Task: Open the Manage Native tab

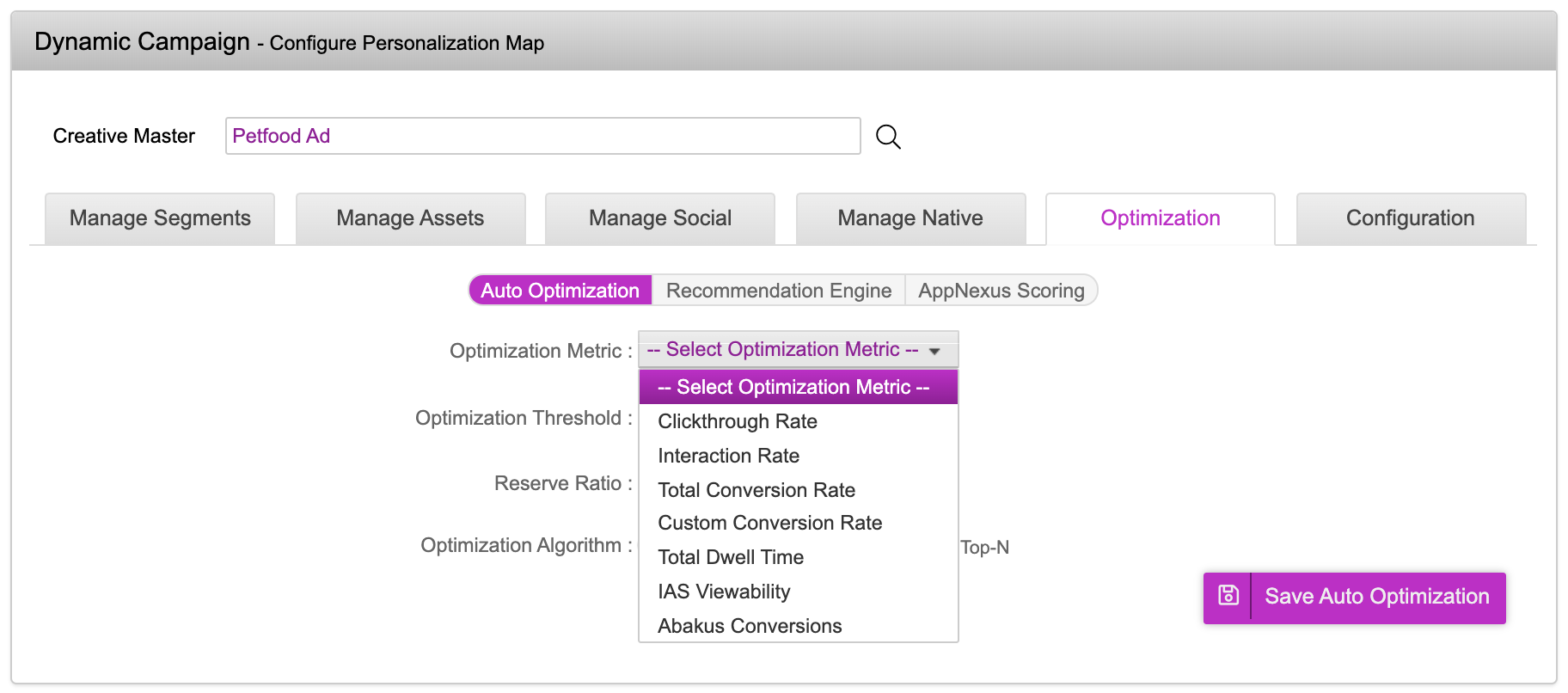Action: click(x=910, y=218)
